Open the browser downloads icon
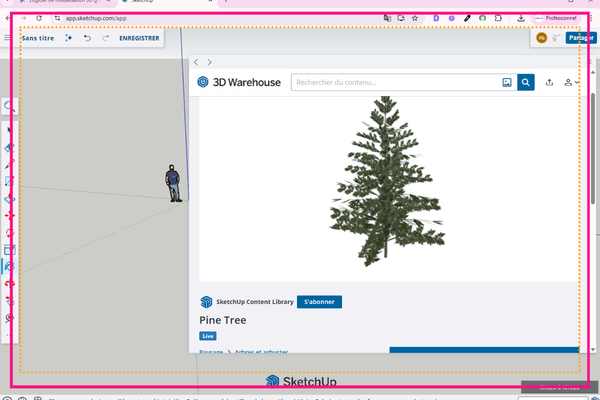The image size is (600, 400). tap(521, 18)
